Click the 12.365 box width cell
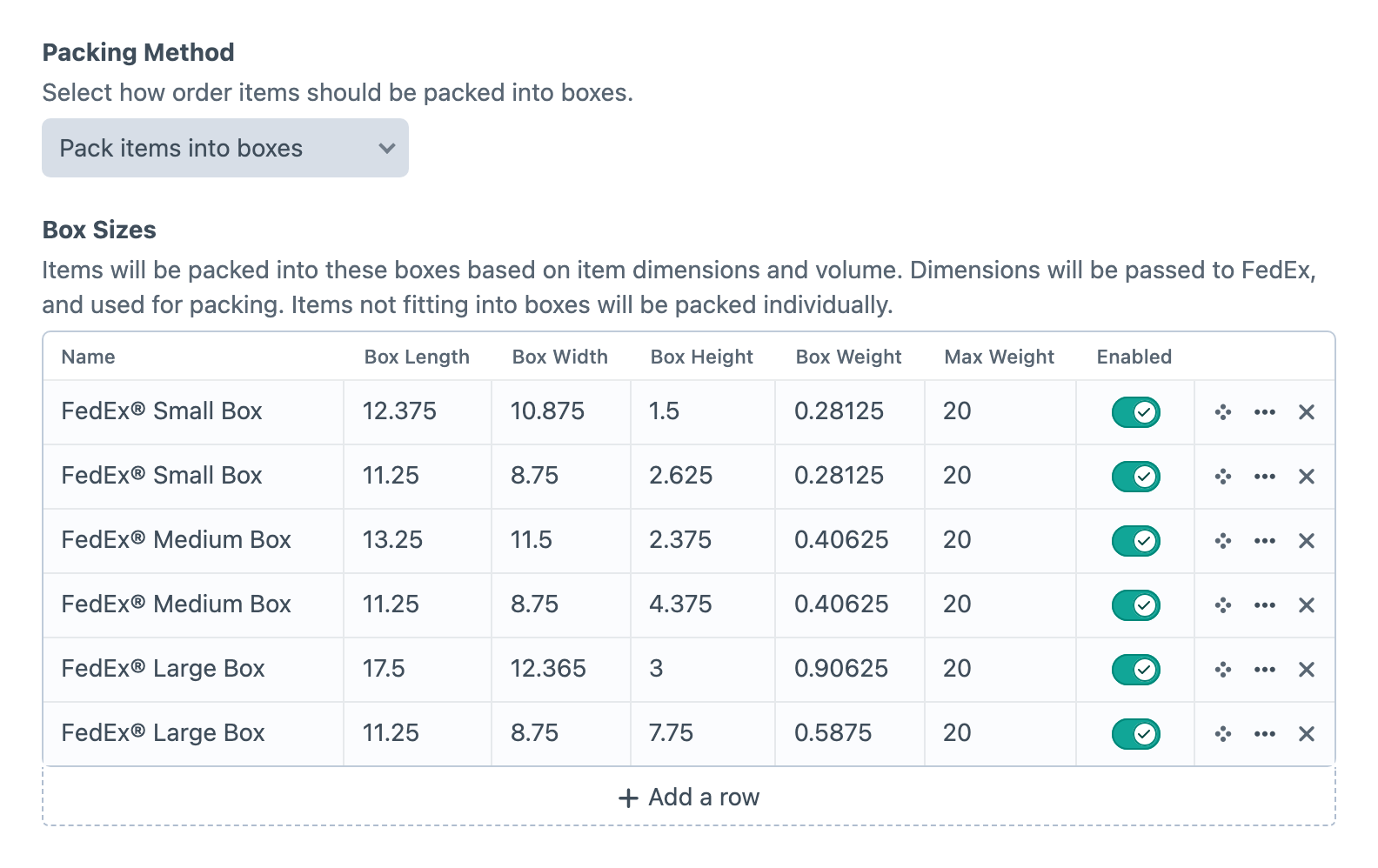The height and width of the screenshot is (868, 1378). [561, 670]
